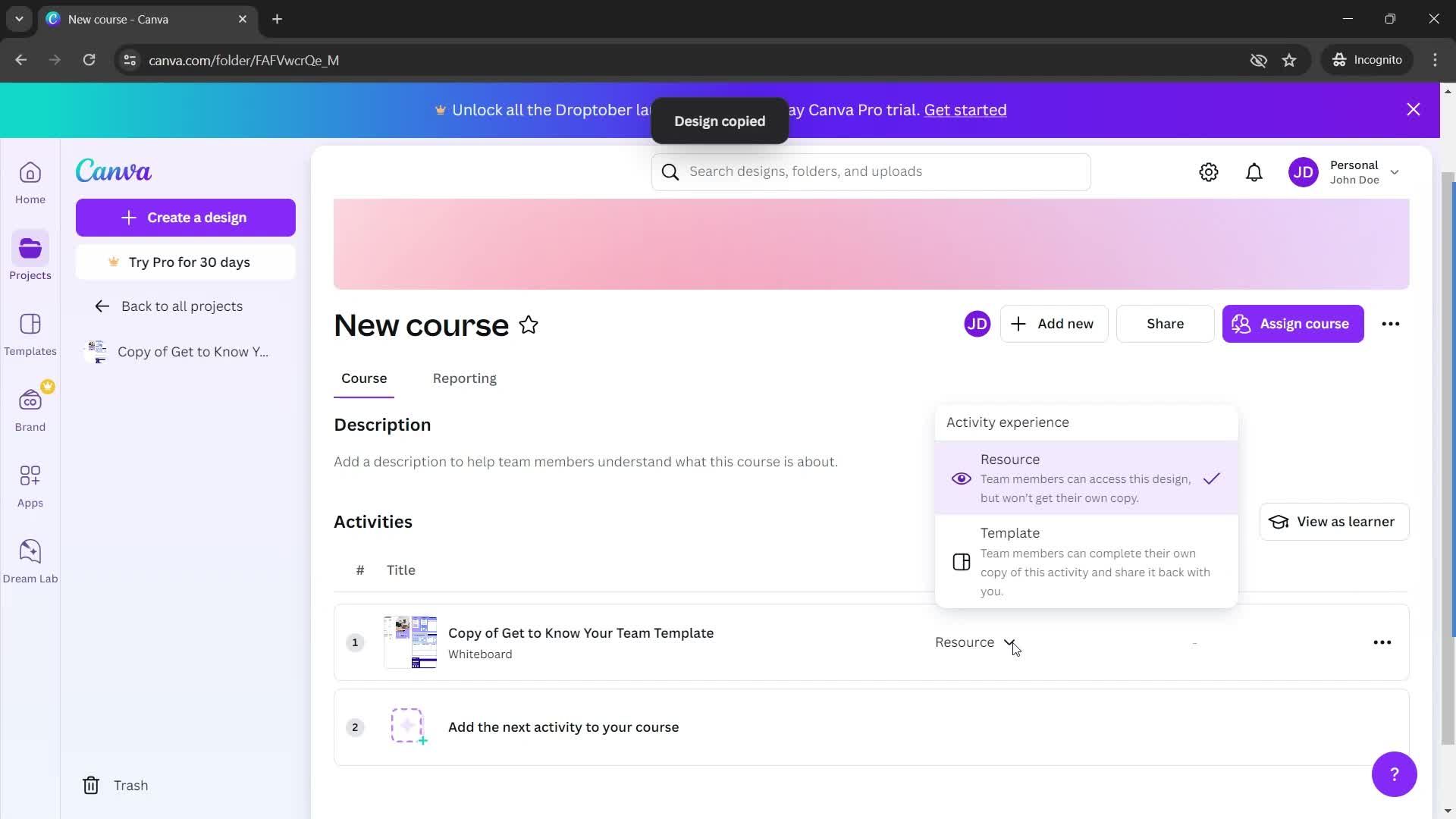Click the star/favorite icon on New course

pos(530,325)
